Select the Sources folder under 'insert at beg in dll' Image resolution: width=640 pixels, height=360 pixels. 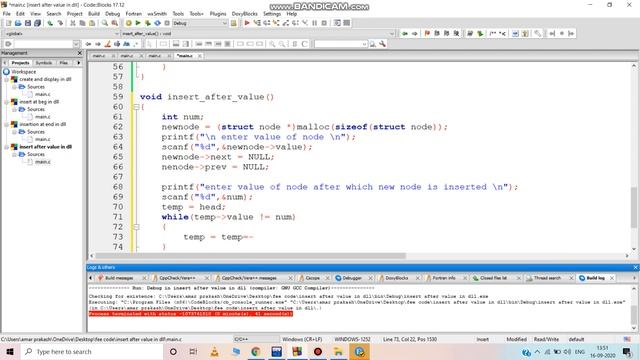point(36,109)
